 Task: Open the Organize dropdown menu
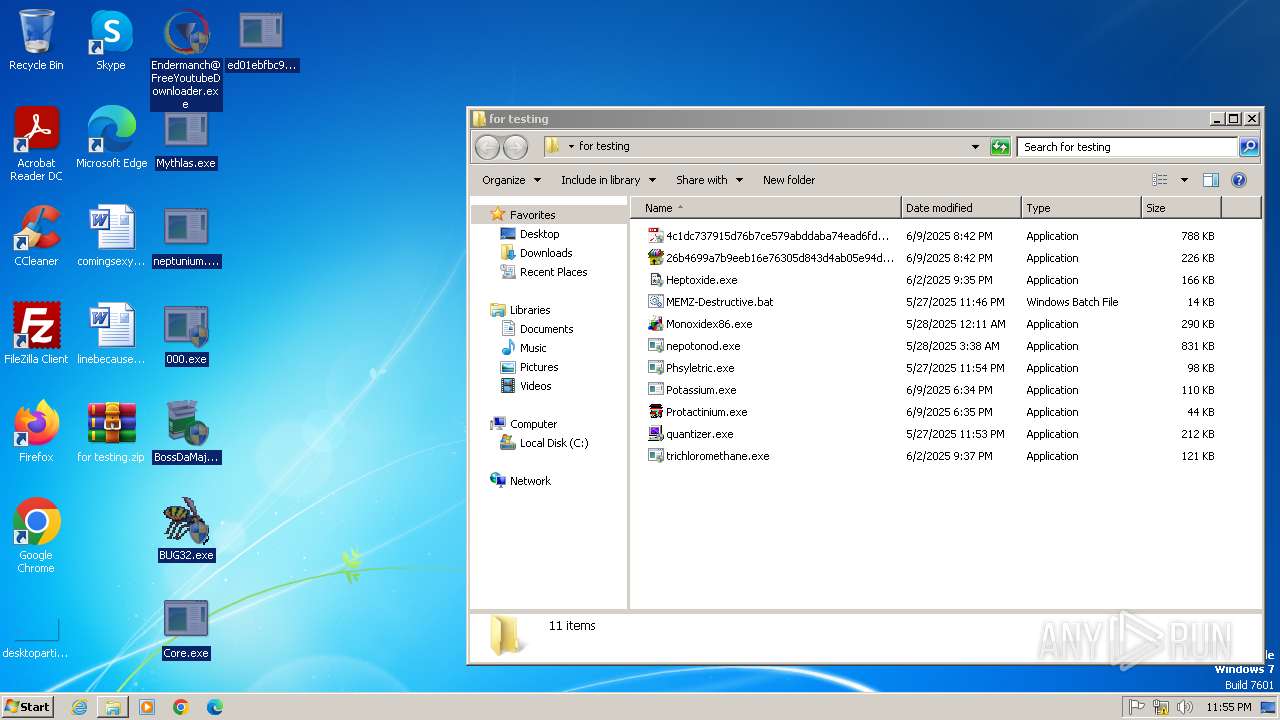pyautogui.click(x=511, y=180)
